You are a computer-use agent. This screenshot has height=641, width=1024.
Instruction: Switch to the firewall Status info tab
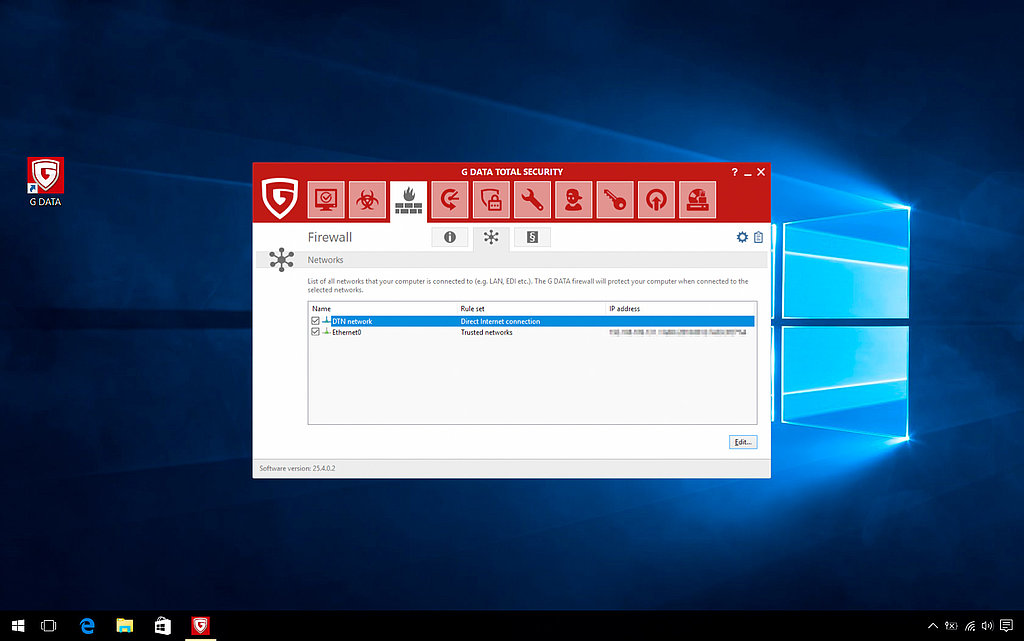(450, 237)
